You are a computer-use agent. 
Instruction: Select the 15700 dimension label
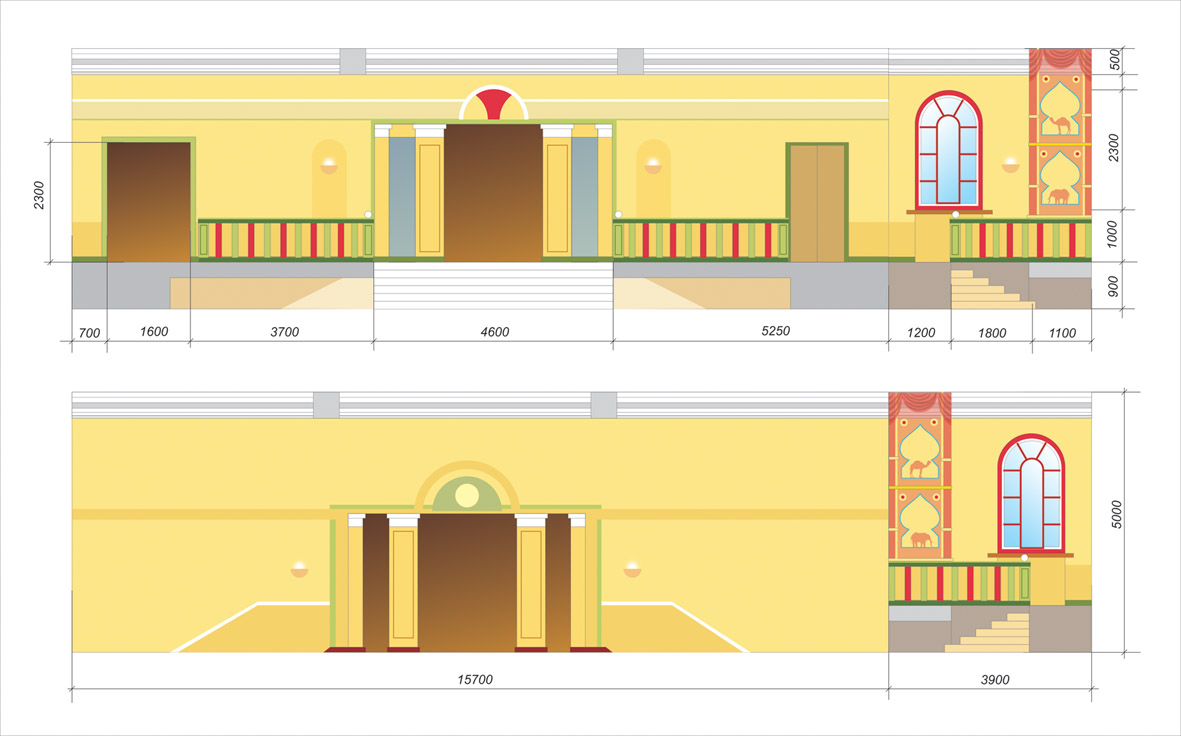pyautogui.click(x=475, y=680)
